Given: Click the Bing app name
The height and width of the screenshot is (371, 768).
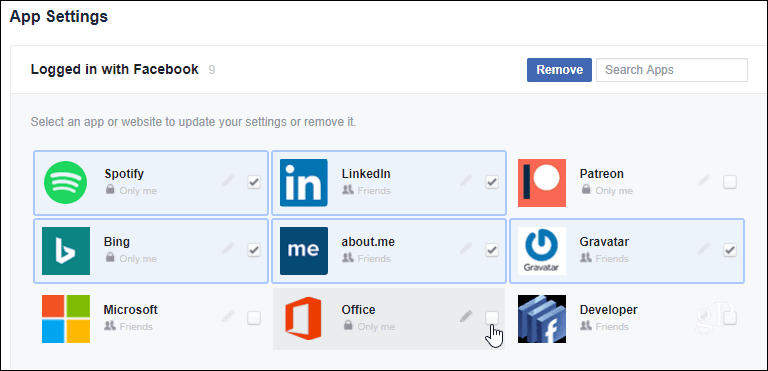Looking at the screenshot, I should click(117, 243).
